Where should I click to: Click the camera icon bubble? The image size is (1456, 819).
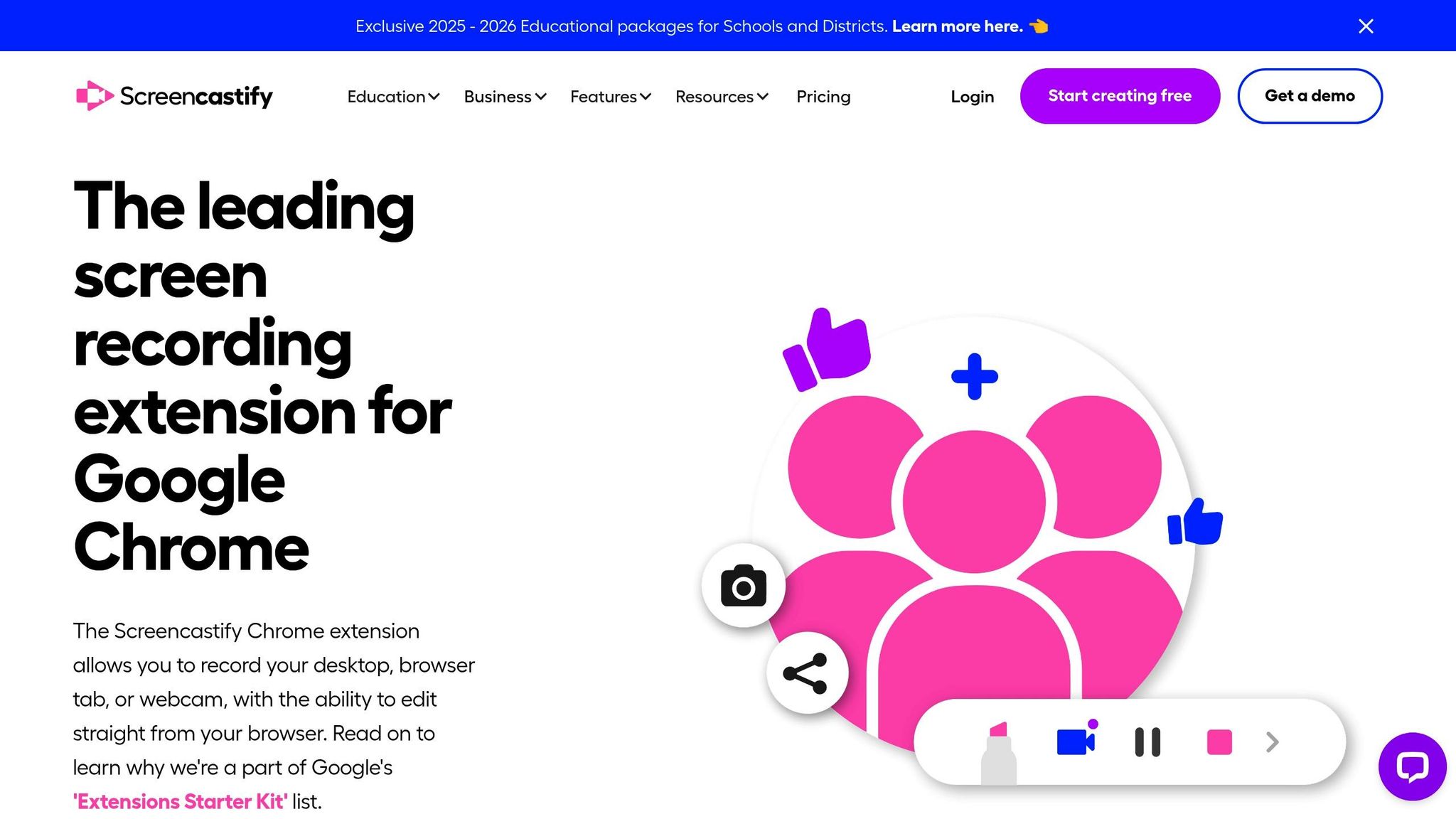tap(744, 586)
